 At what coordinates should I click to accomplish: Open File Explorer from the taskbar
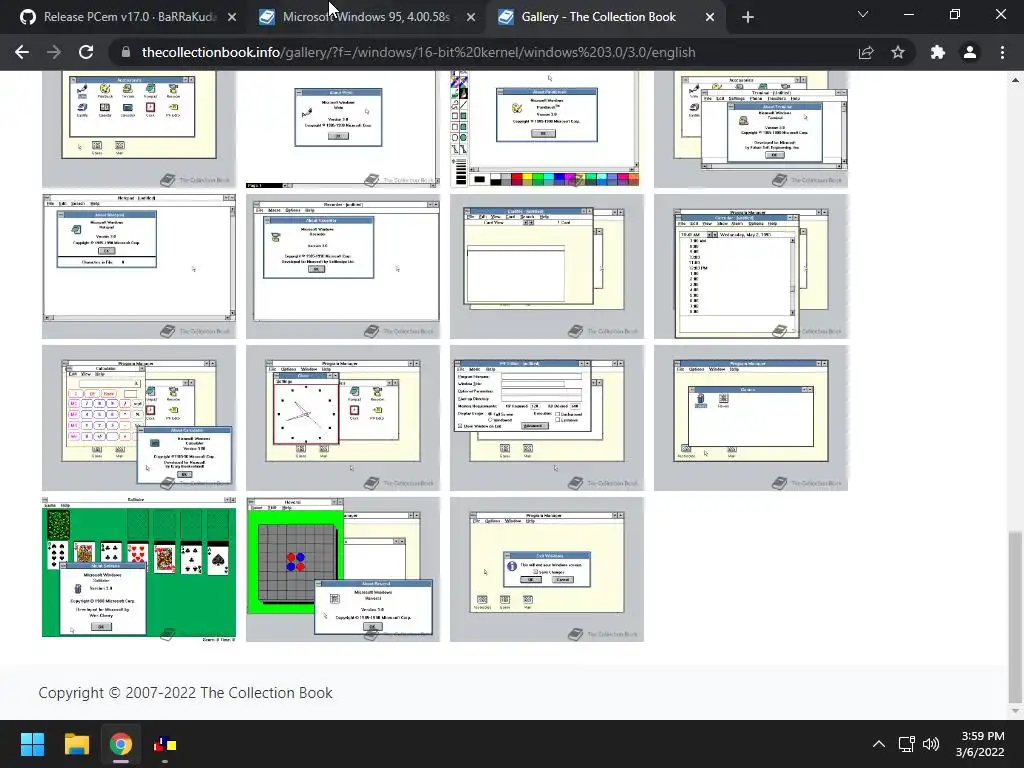tap(76, 744)
